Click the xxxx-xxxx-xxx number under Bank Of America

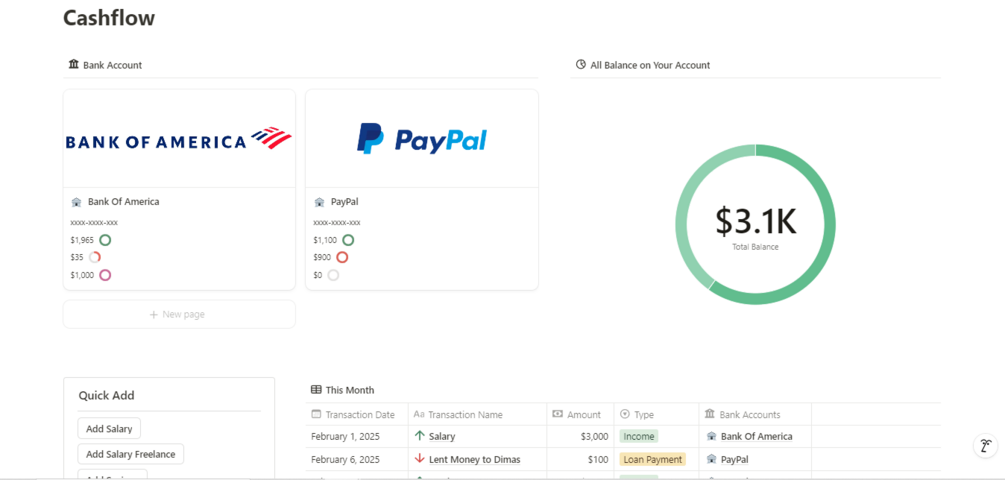(94, 223)
